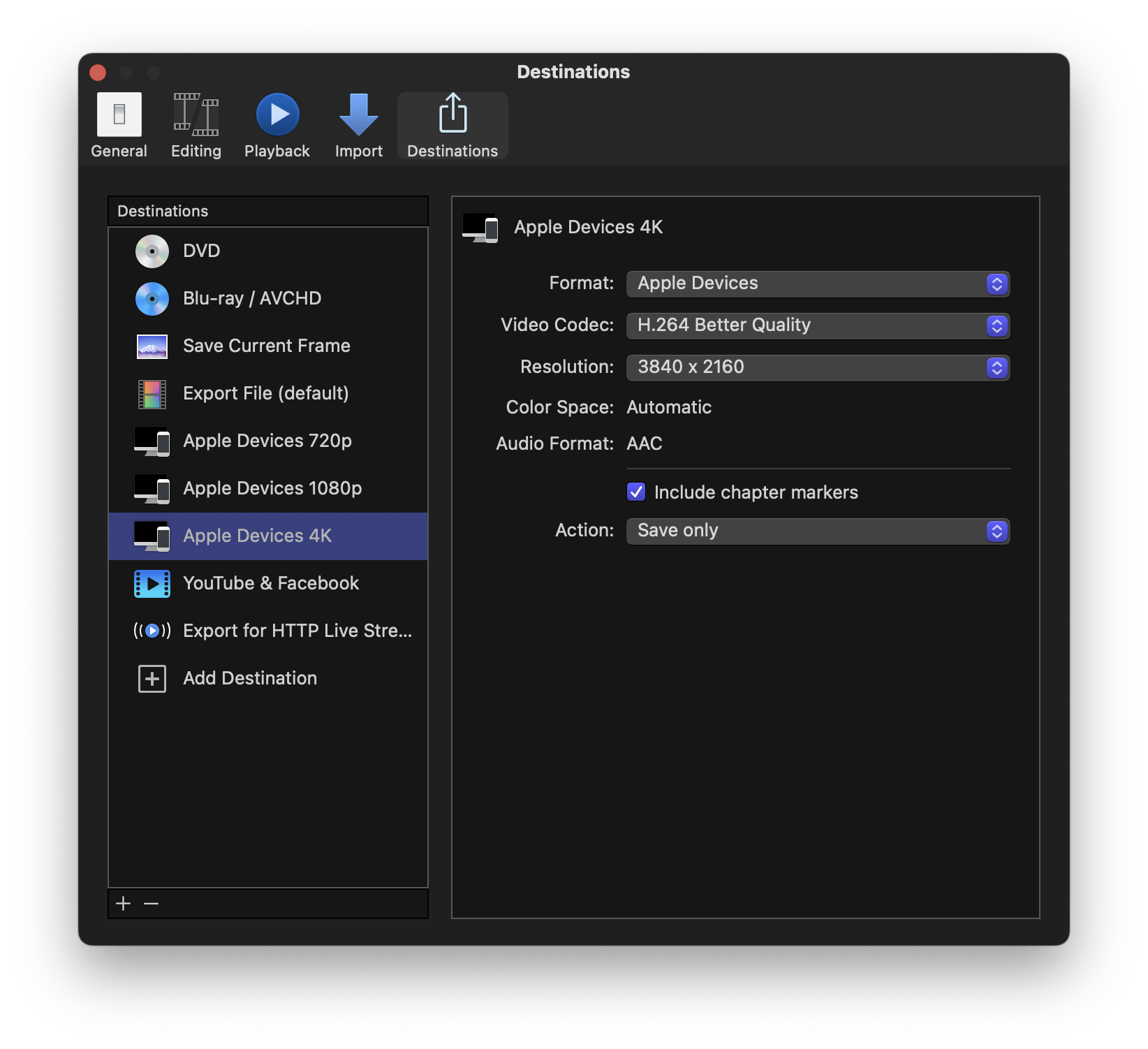Open the Format dropdown

tap(818, 284)
